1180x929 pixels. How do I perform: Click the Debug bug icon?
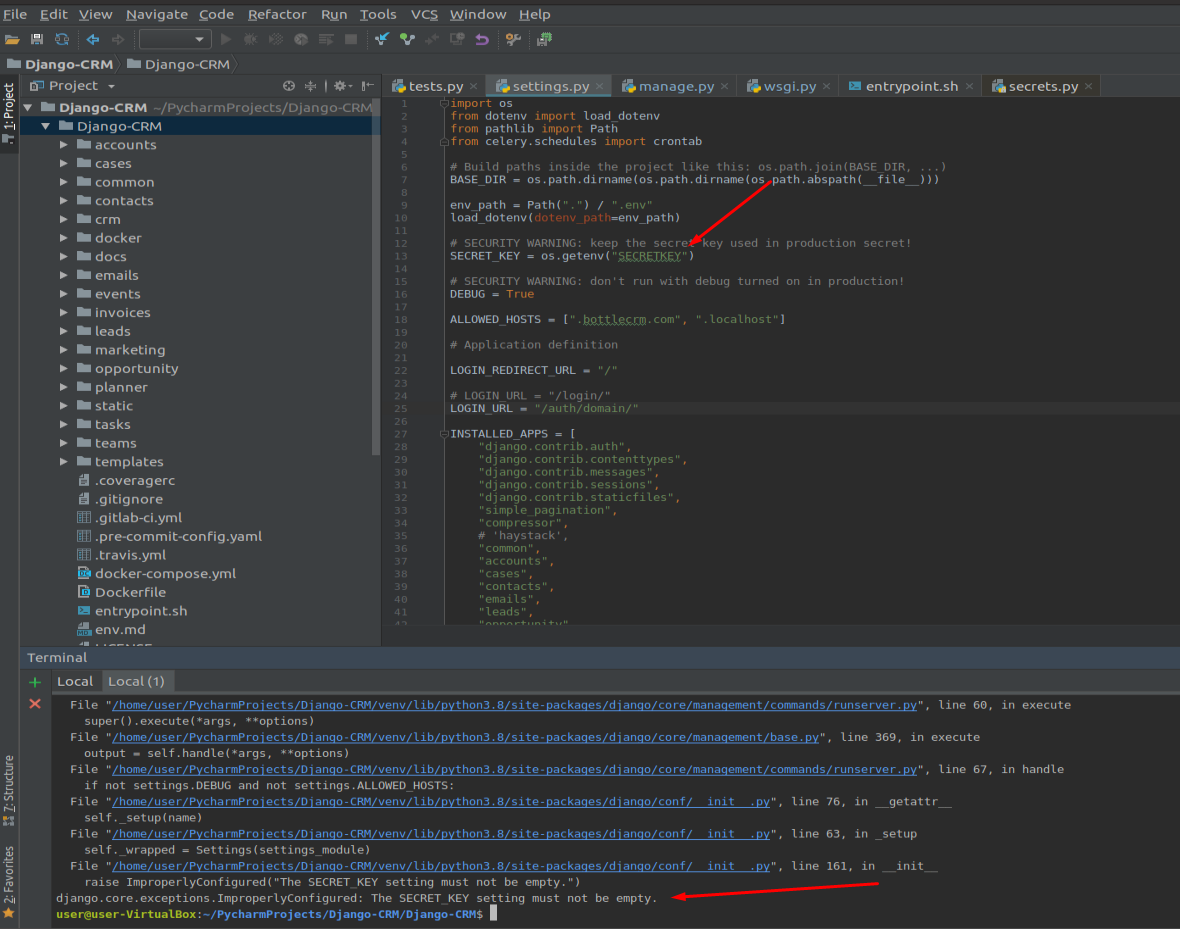pyautogui.click(x=251, y=39)
